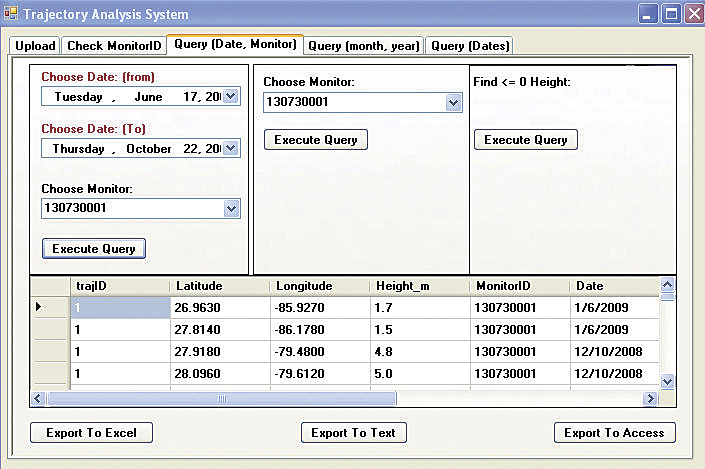The height and width of the screenshot is (469, 705).
Task: Select Height_m cell 5.0
Action: tap(420, 374)
